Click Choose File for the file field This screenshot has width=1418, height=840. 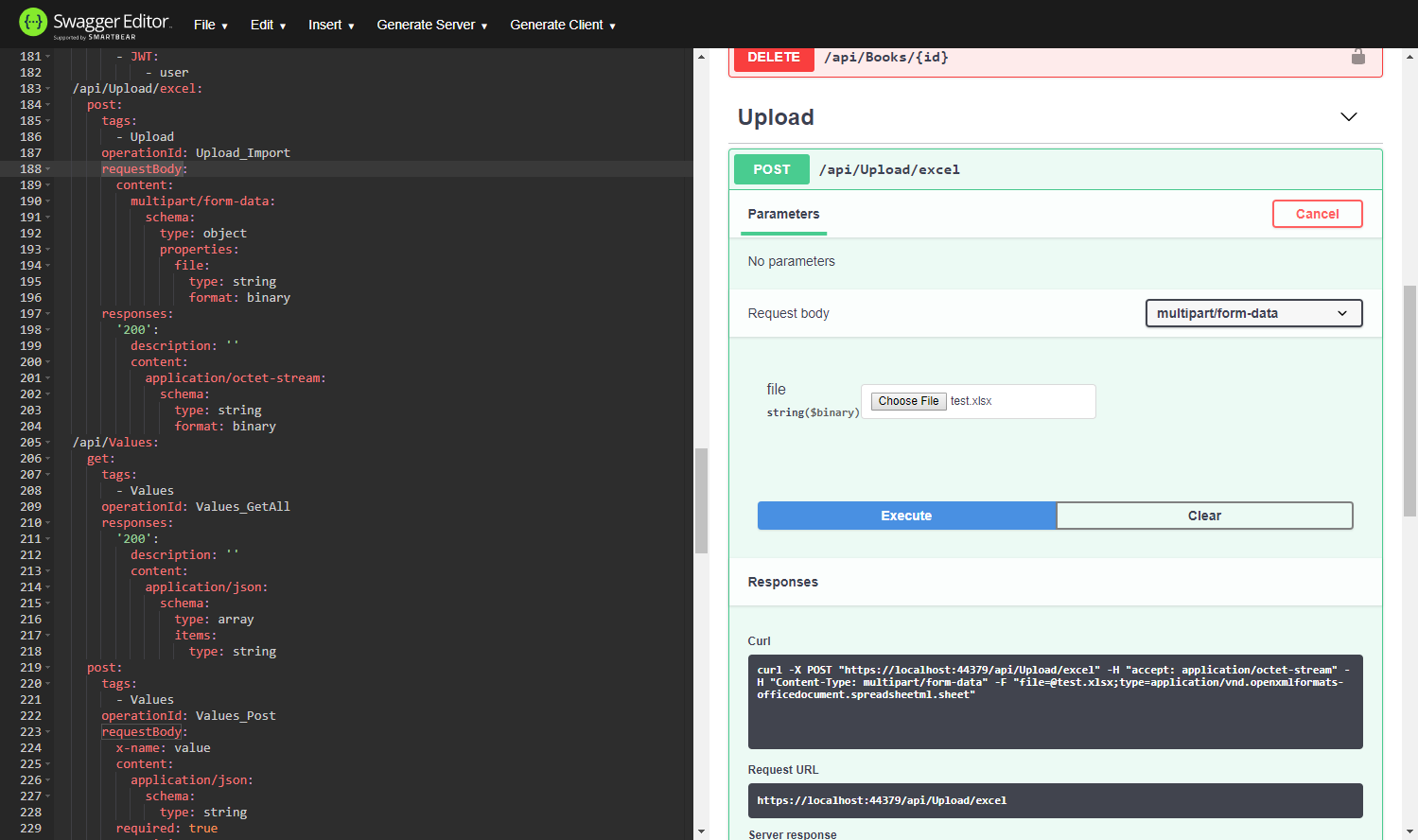coord(908,401)
